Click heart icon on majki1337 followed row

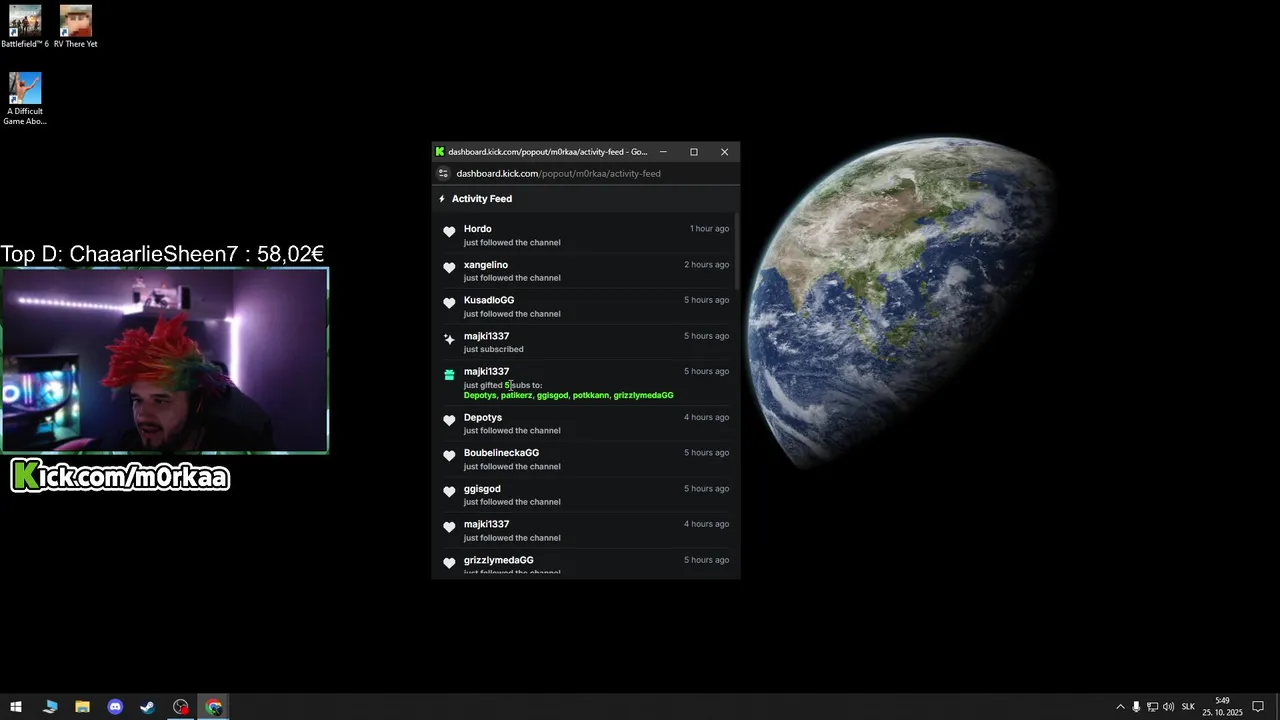[449, 527]
